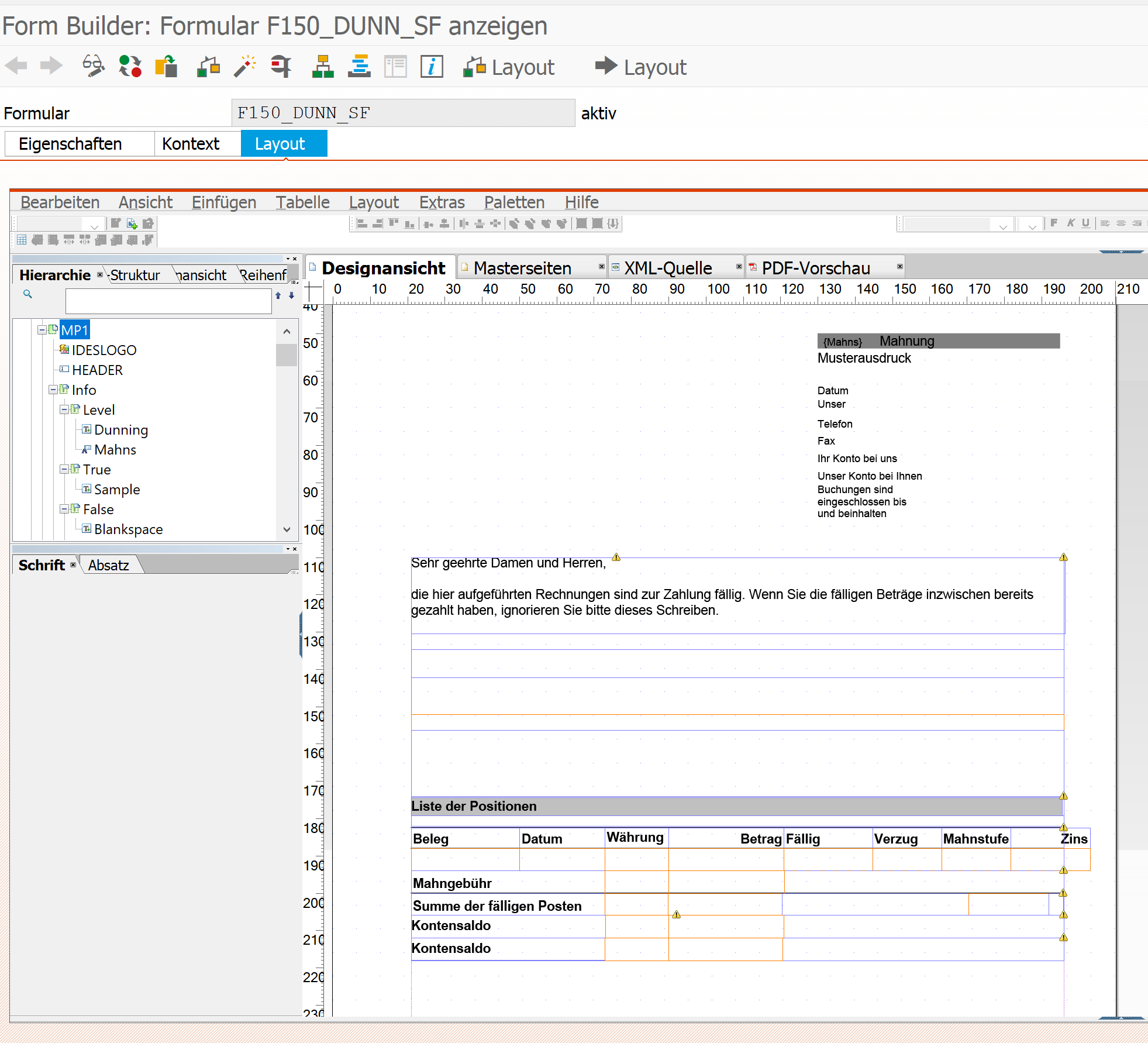
Task: Toggle italic (K) formatting
Action: [1070, 223]
